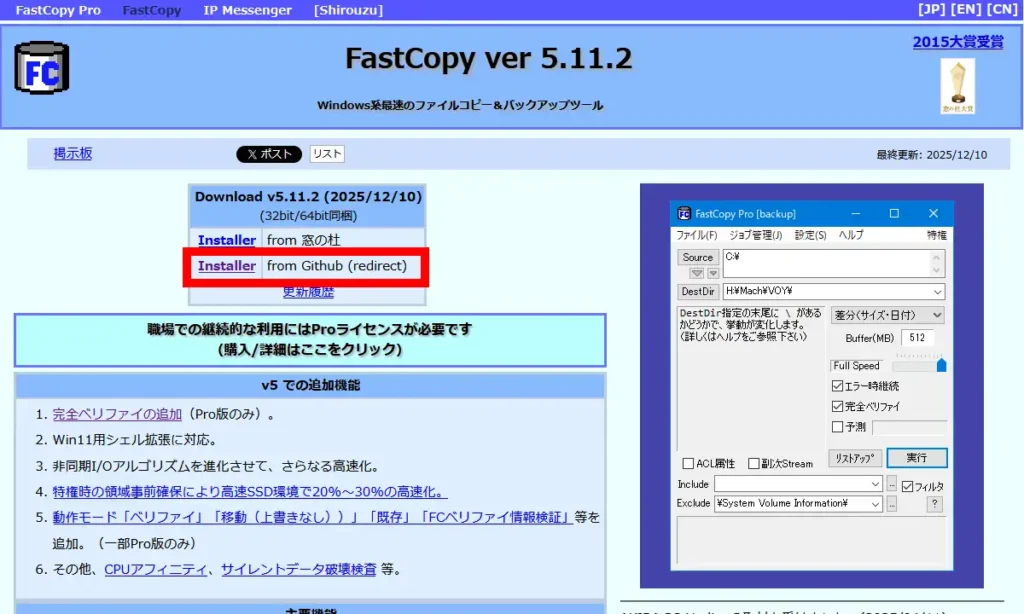The image size is (1024, 614).
Task: Click the ? help icon next to Exclude
Action: point(935,503)
